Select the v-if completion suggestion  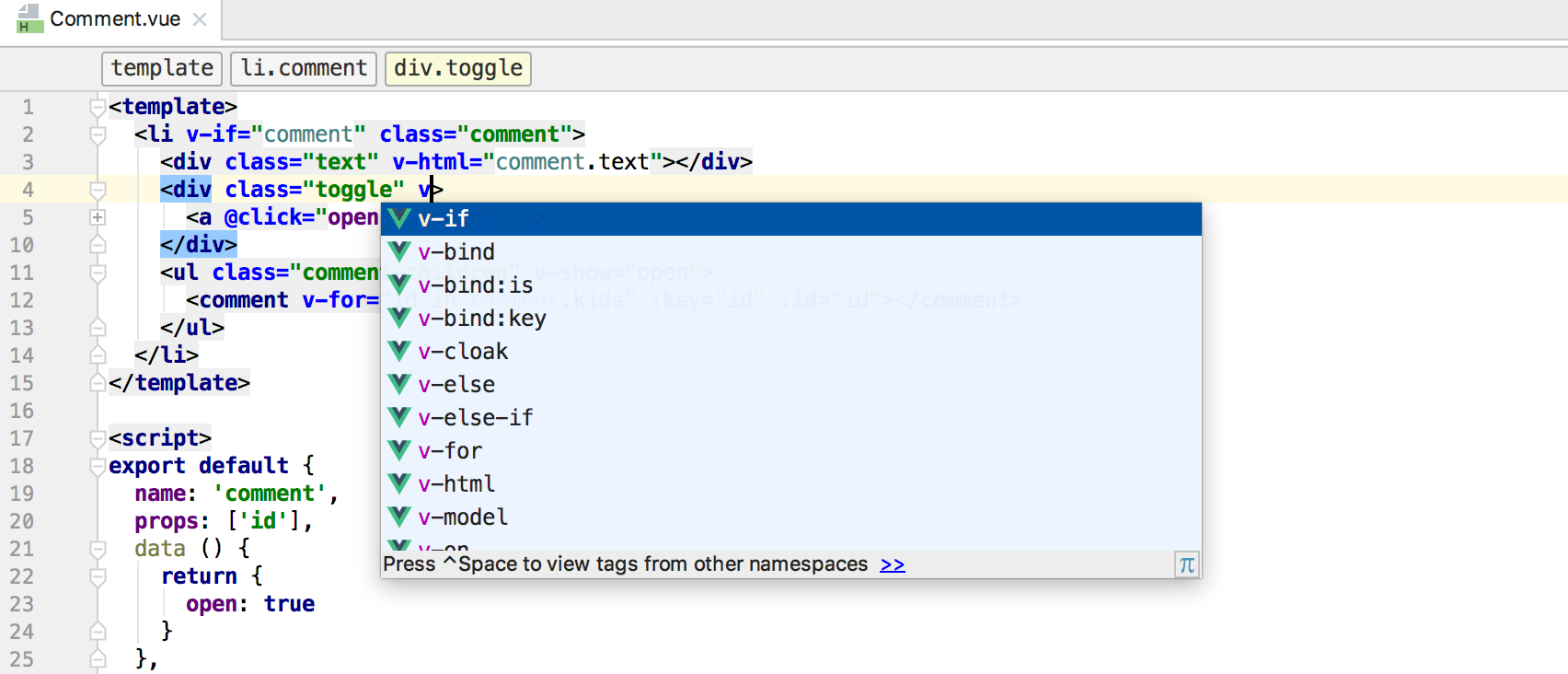[x=791, y=219]
